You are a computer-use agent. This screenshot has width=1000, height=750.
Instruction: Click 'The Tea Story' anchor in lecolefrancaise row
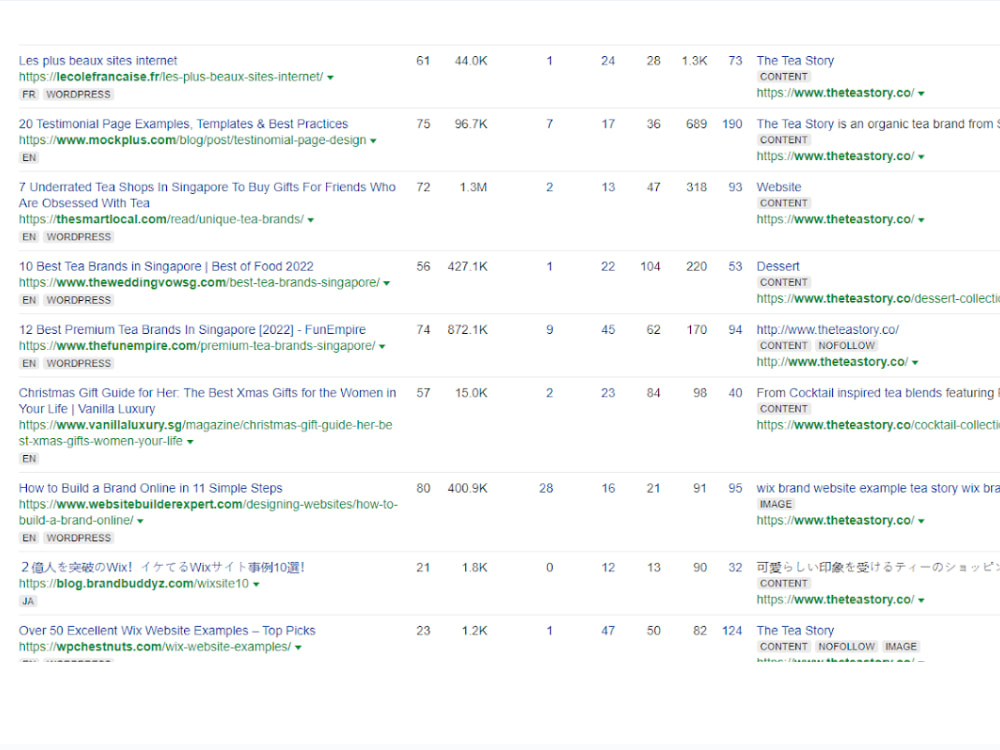pyautogui.click(x=795, y=61)
